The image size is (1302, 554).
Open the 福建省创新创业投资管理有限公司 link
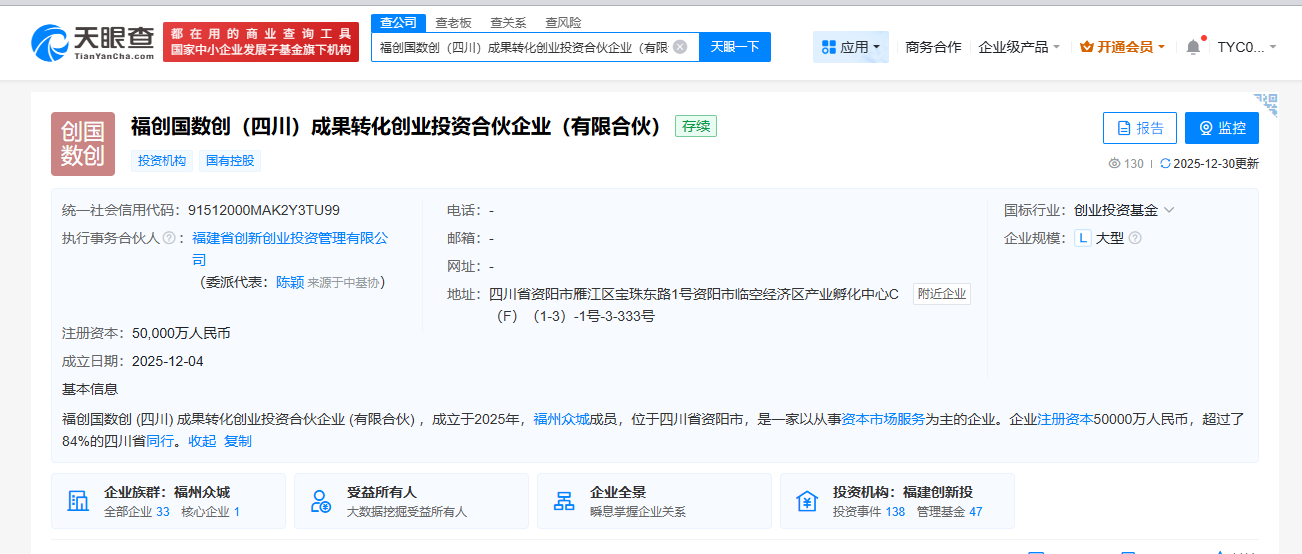click(290, 238)
